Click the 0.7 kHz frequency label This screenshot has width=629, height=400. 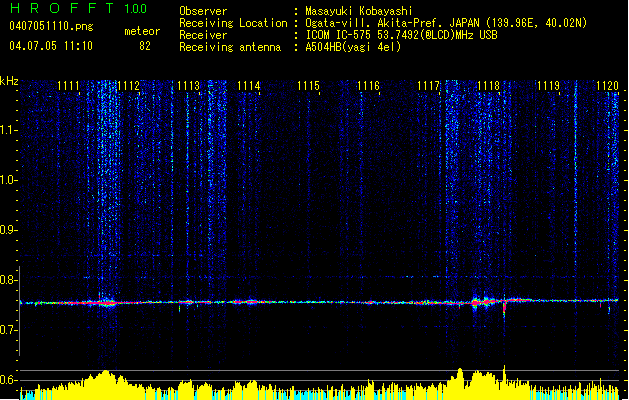coord(8,330)
